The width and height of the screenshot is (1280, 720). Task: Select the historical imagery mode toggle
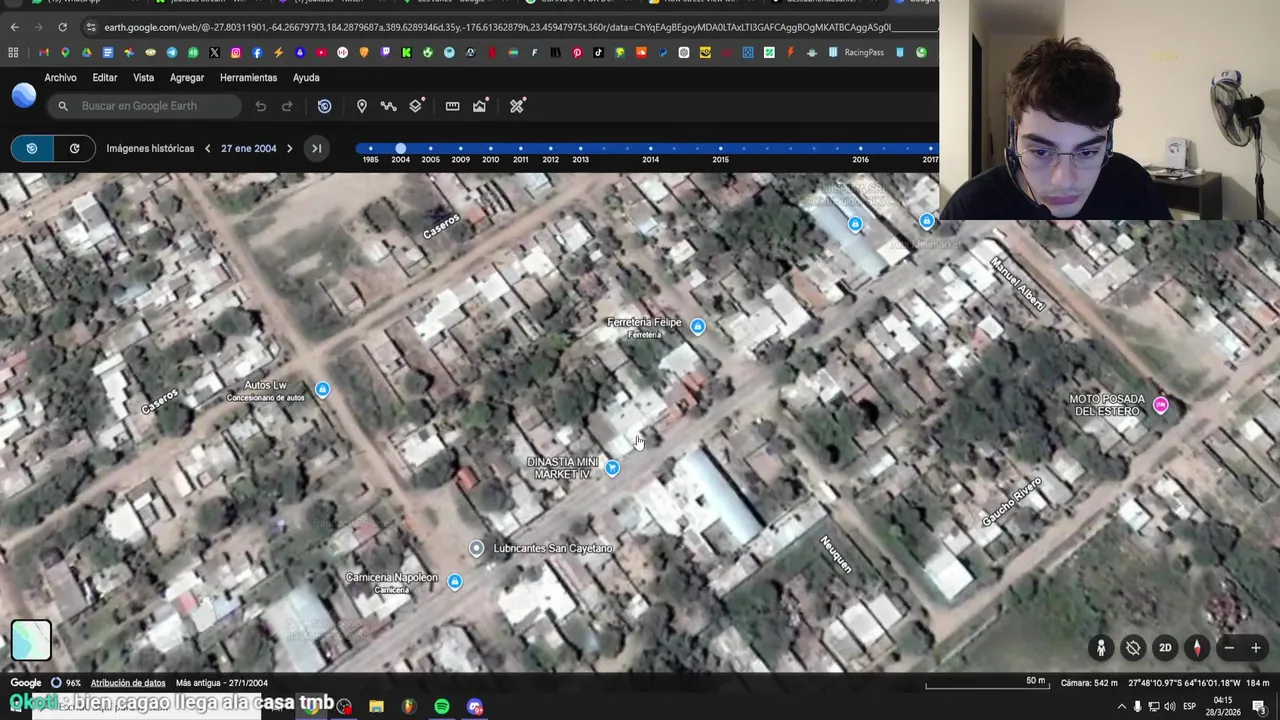pyautogui.click(x=32, y=148)
